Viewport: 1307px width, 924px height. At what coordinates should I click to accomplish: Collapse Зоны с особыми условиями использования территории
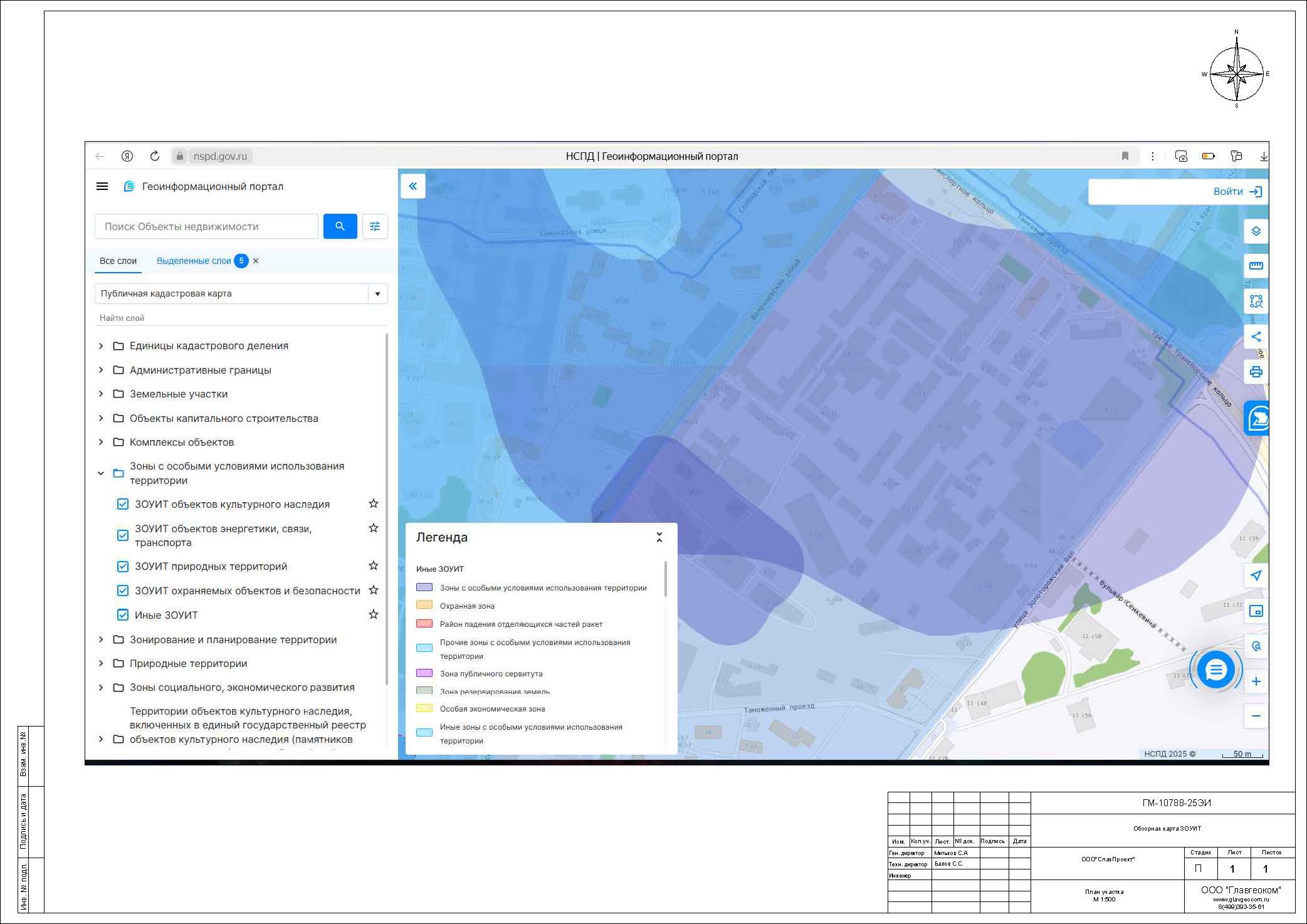(101, 473)
